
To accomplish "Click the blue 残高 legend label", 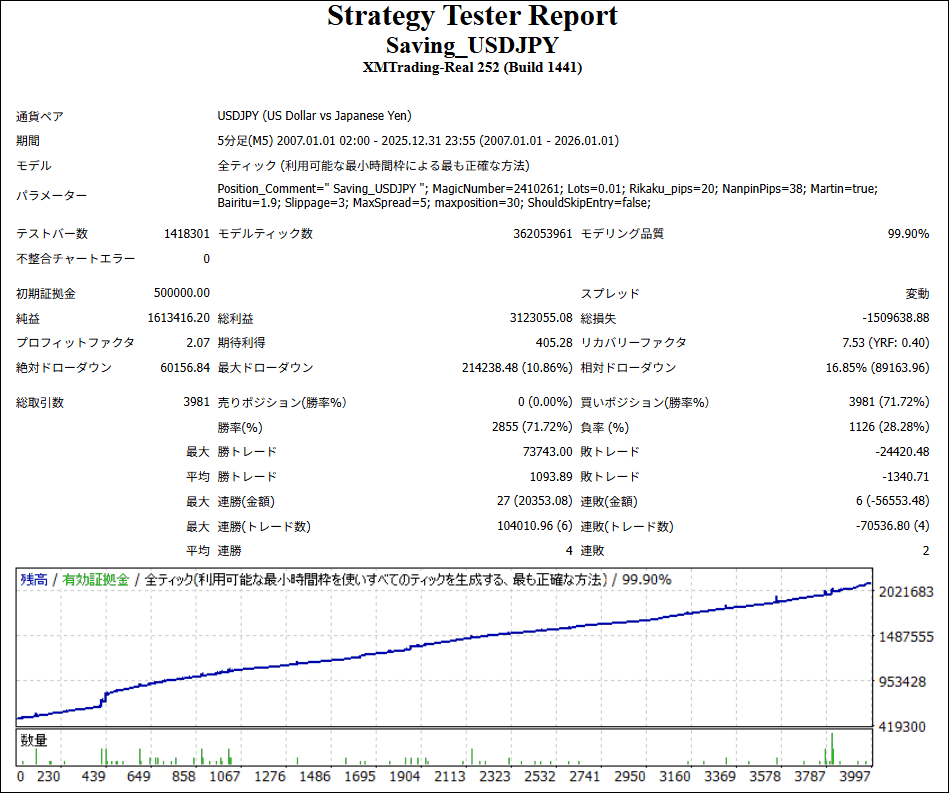I will 33,580.
